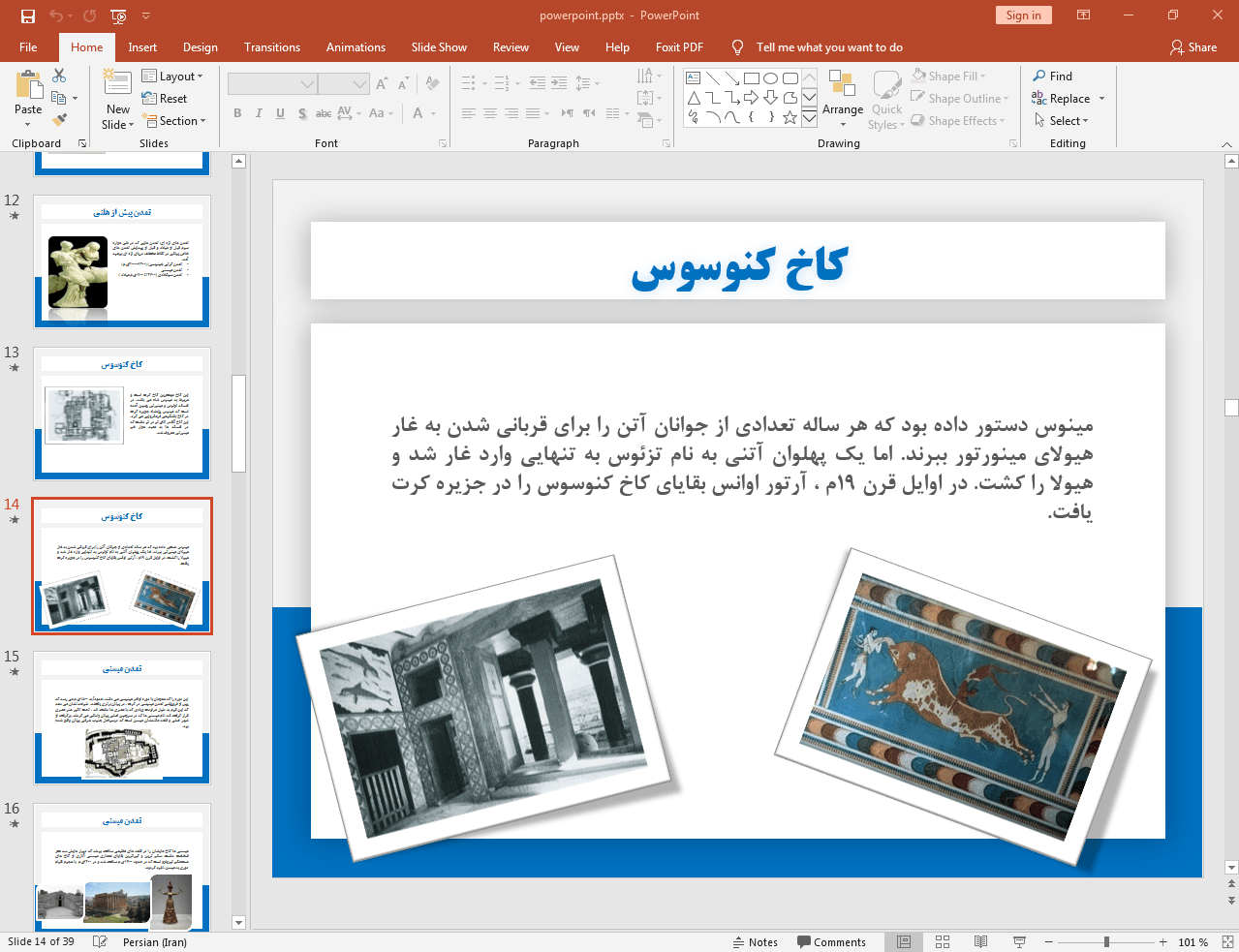Toggle Strikethrough formatting
1239x952 pixels.
click(x=324, y=113)
